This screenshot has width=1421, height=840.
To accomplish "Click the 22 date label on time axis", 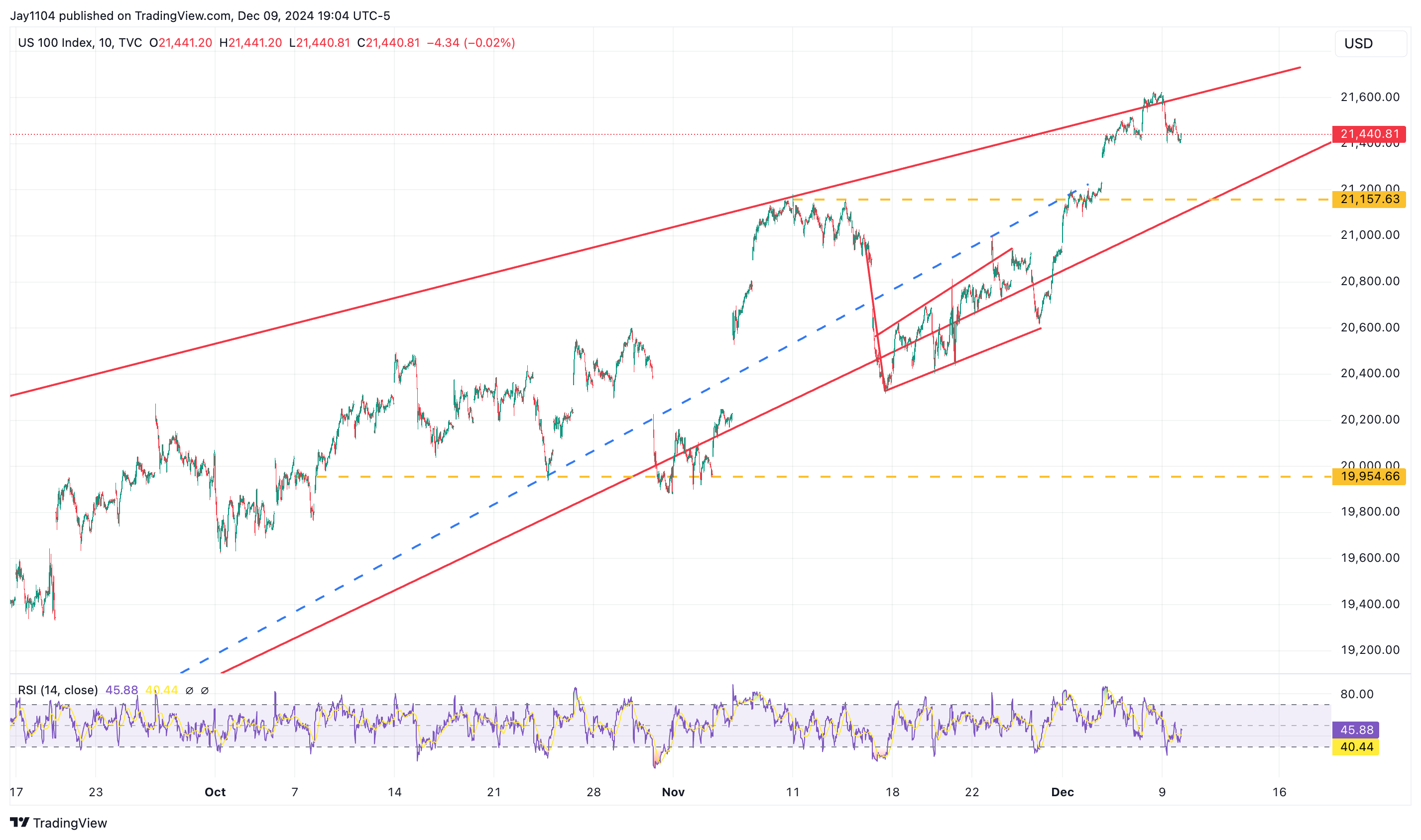I will (x=972, y=792).
